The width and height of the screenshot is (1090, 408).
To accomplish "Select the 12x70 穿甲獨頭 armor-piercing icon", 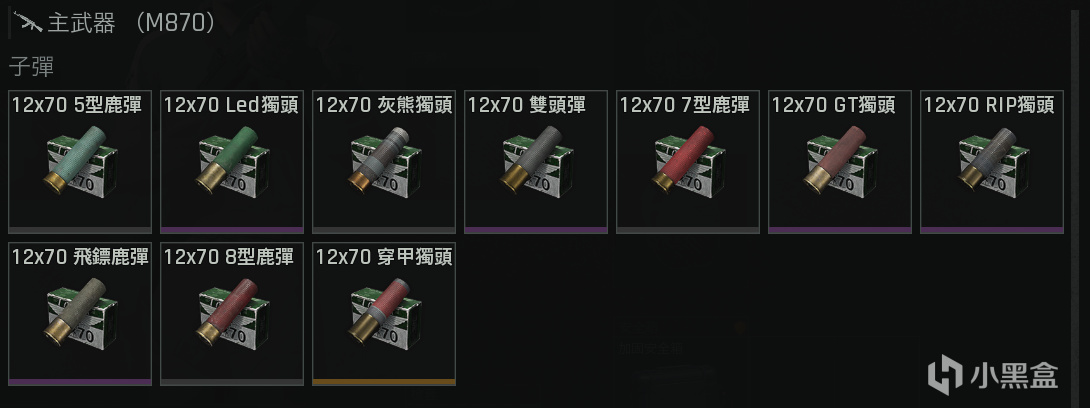I will click(x=384, y=313).
